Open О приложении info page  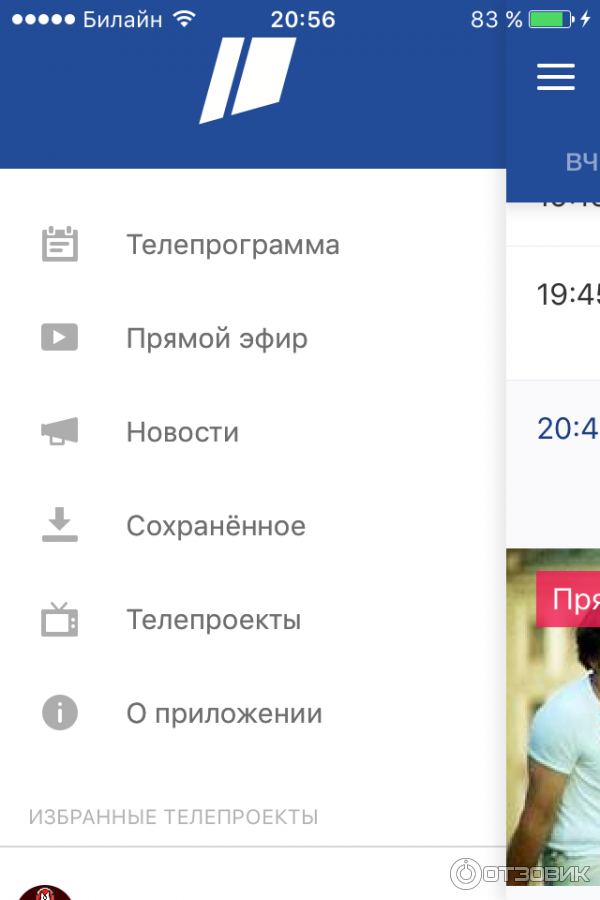tap(224, 714)
